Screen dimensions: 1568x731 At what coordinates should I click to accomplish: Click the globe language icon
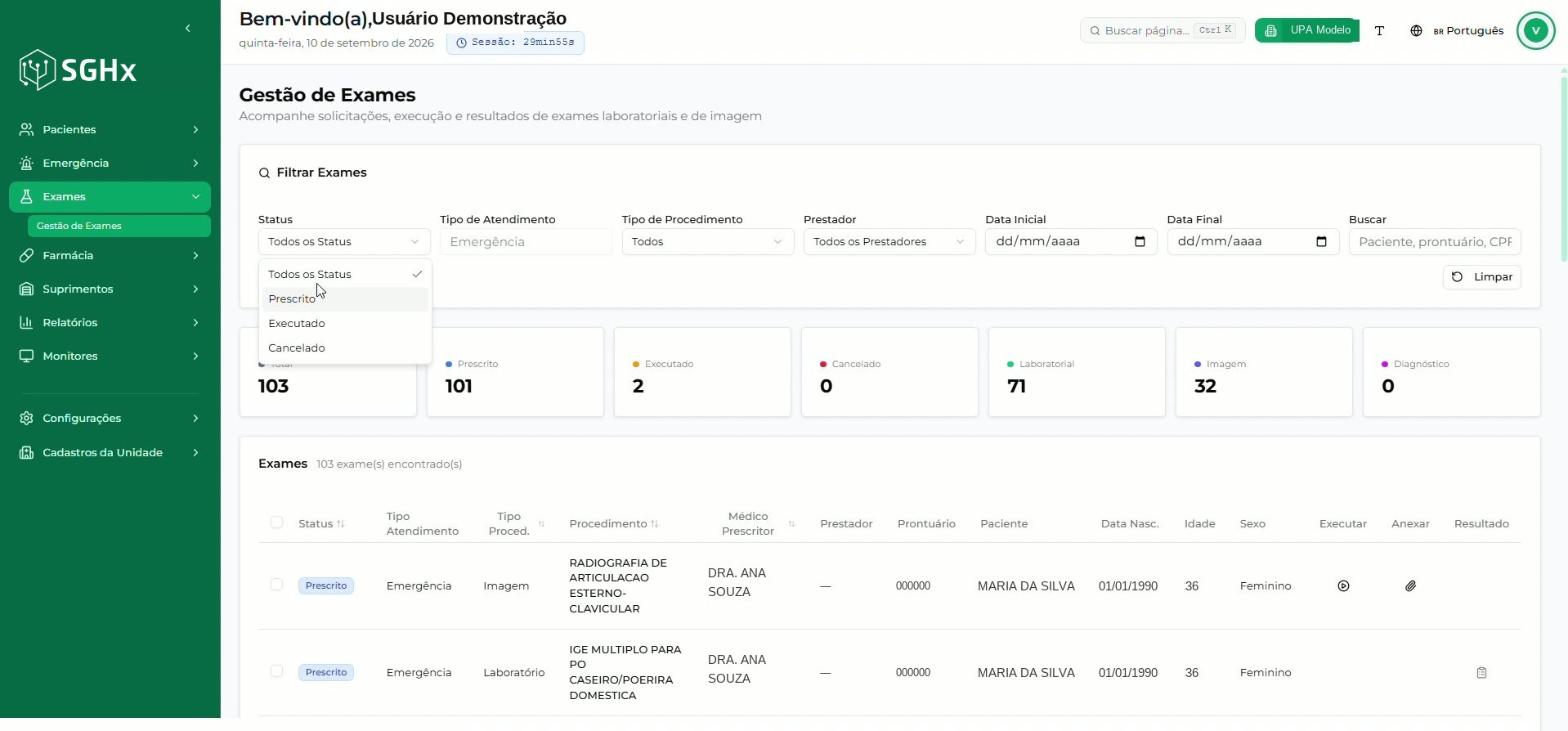(x=1416, y=31)
